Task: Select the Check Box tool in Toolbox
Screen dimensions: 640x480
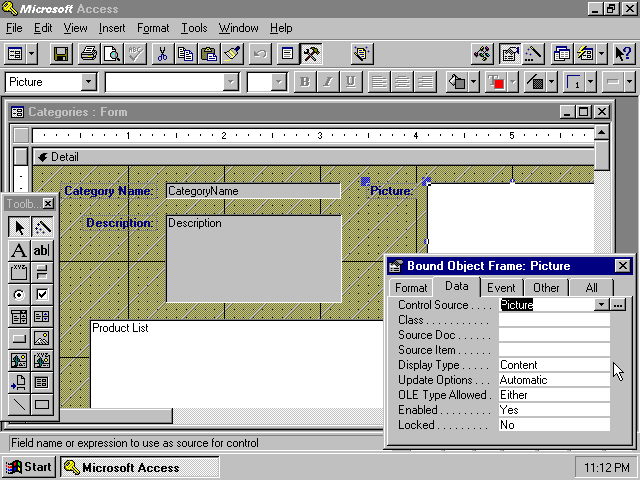Action: tap(42, 294)
